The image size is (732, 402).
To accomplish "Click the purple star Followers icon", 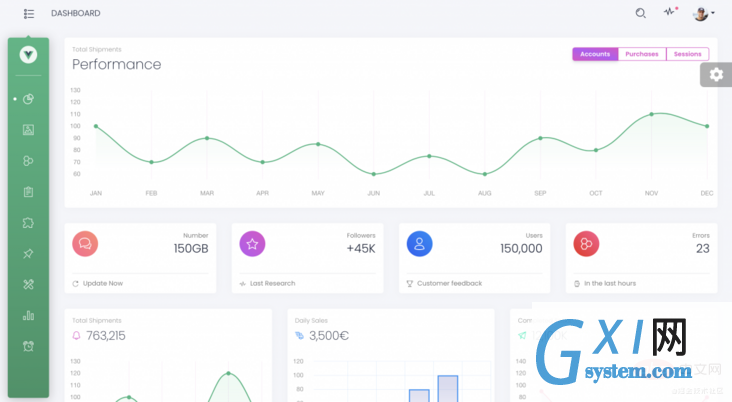I will pos(252,244).
